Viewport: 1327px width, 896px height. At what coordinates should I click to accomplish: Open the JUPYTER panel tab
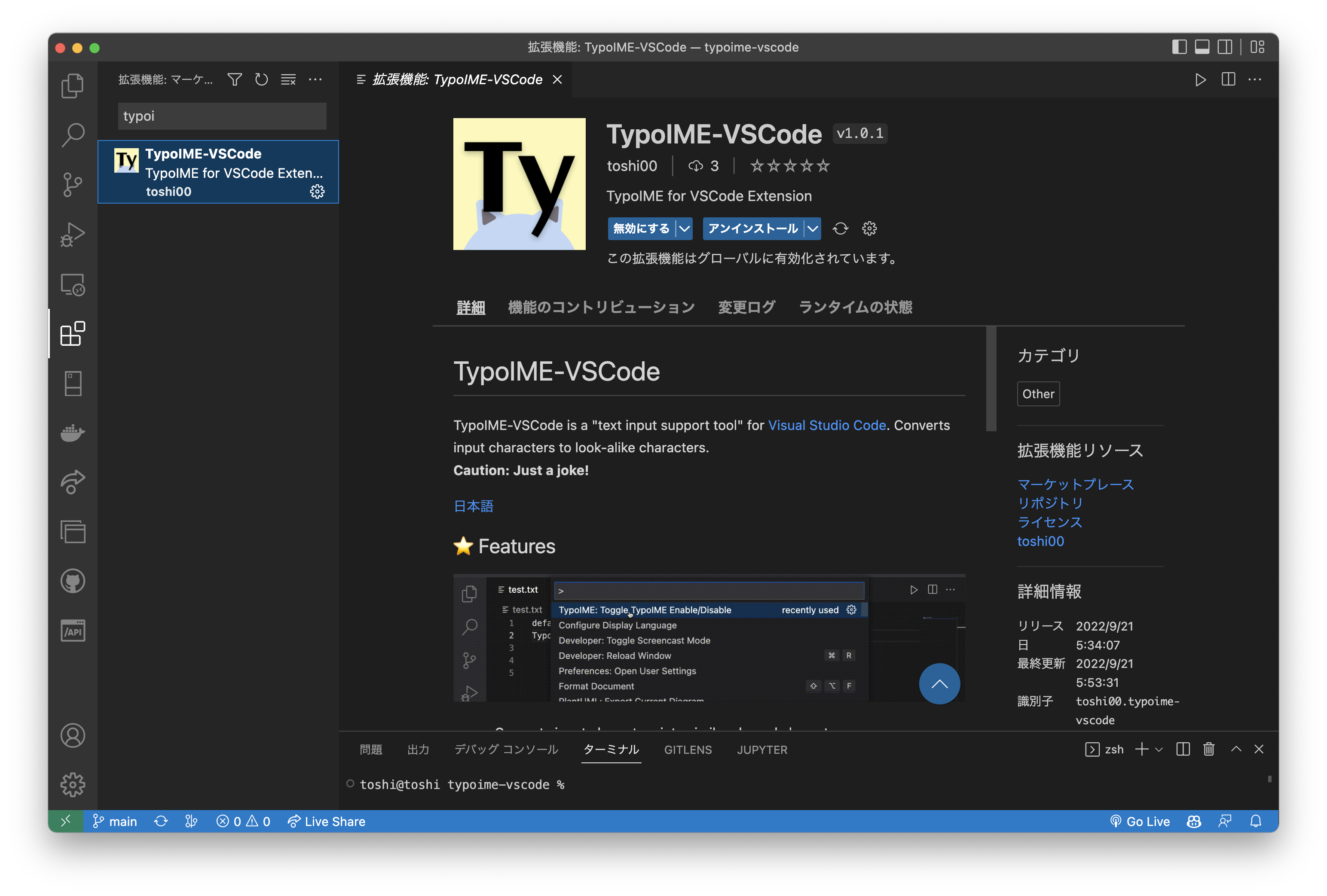[762, 750]
